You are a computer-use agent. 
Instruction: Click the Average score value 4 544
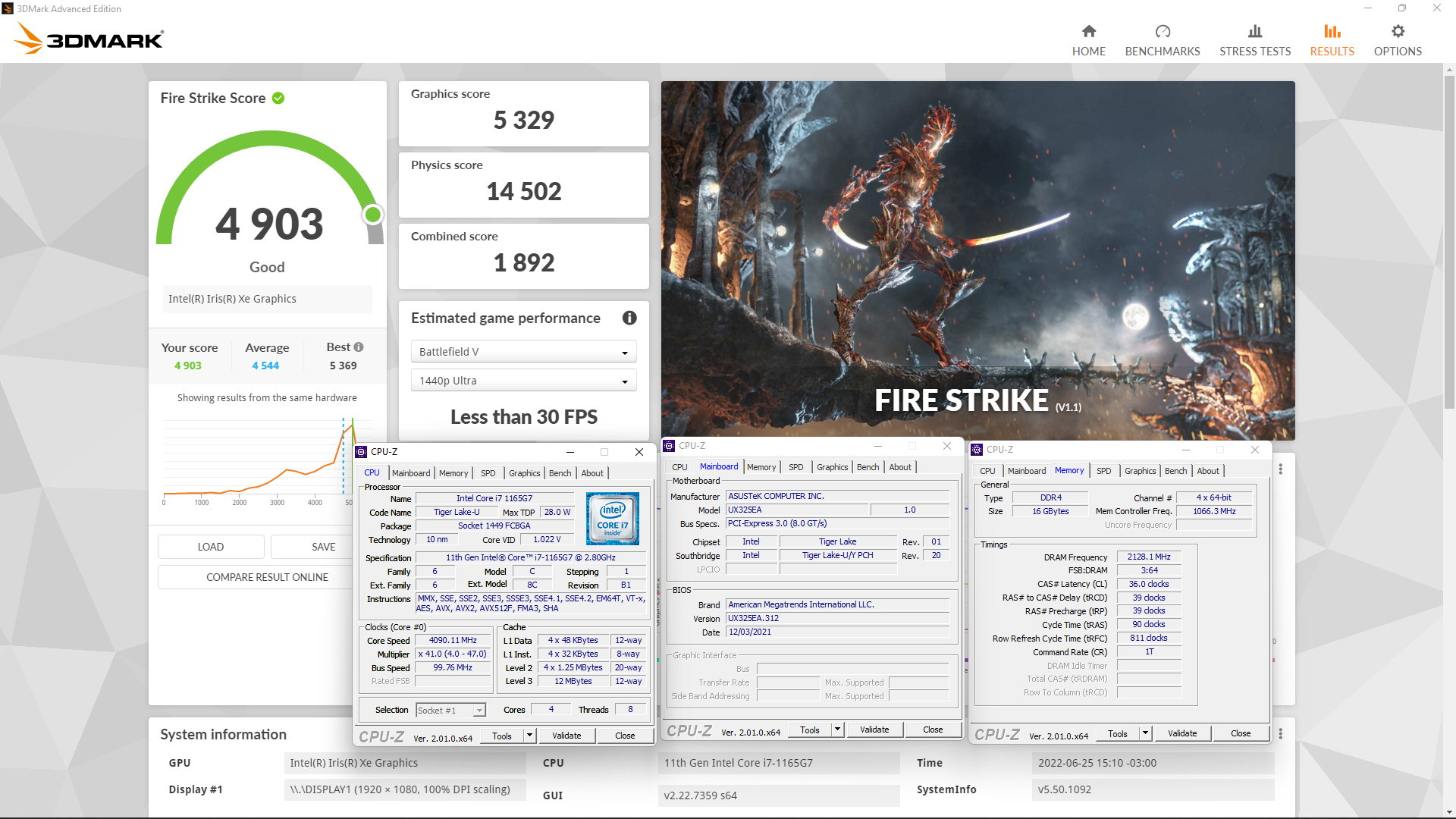265,366
